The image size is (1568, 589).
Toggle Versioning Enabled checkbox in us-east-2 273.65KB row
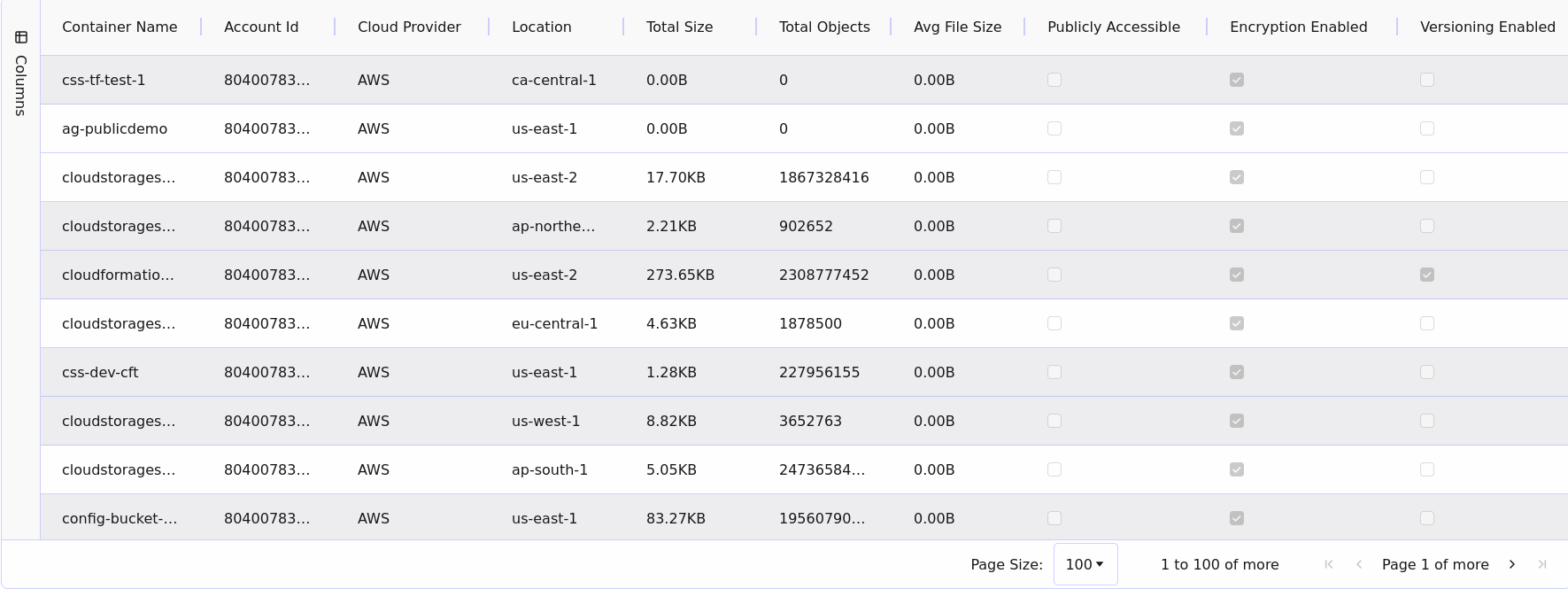(1427, 275)
